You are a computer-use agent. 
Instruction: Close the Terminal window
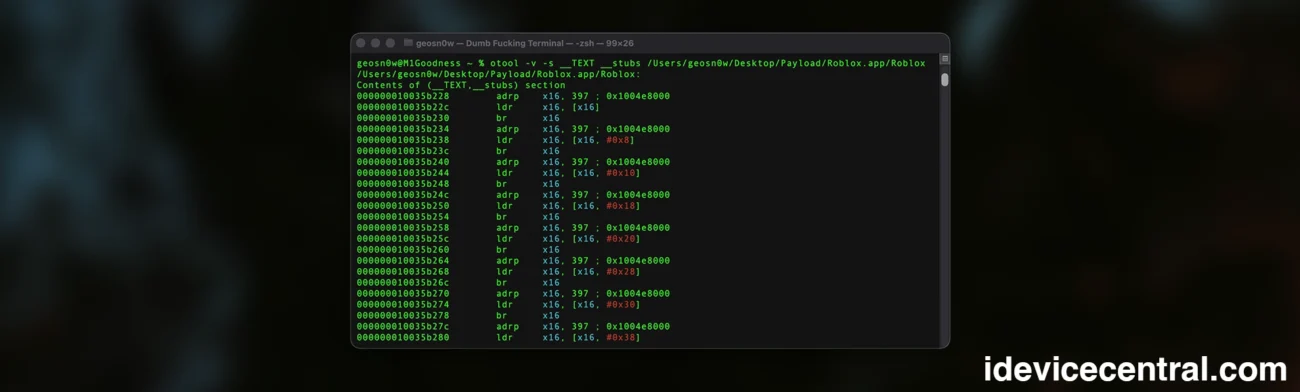click(361, 43)
